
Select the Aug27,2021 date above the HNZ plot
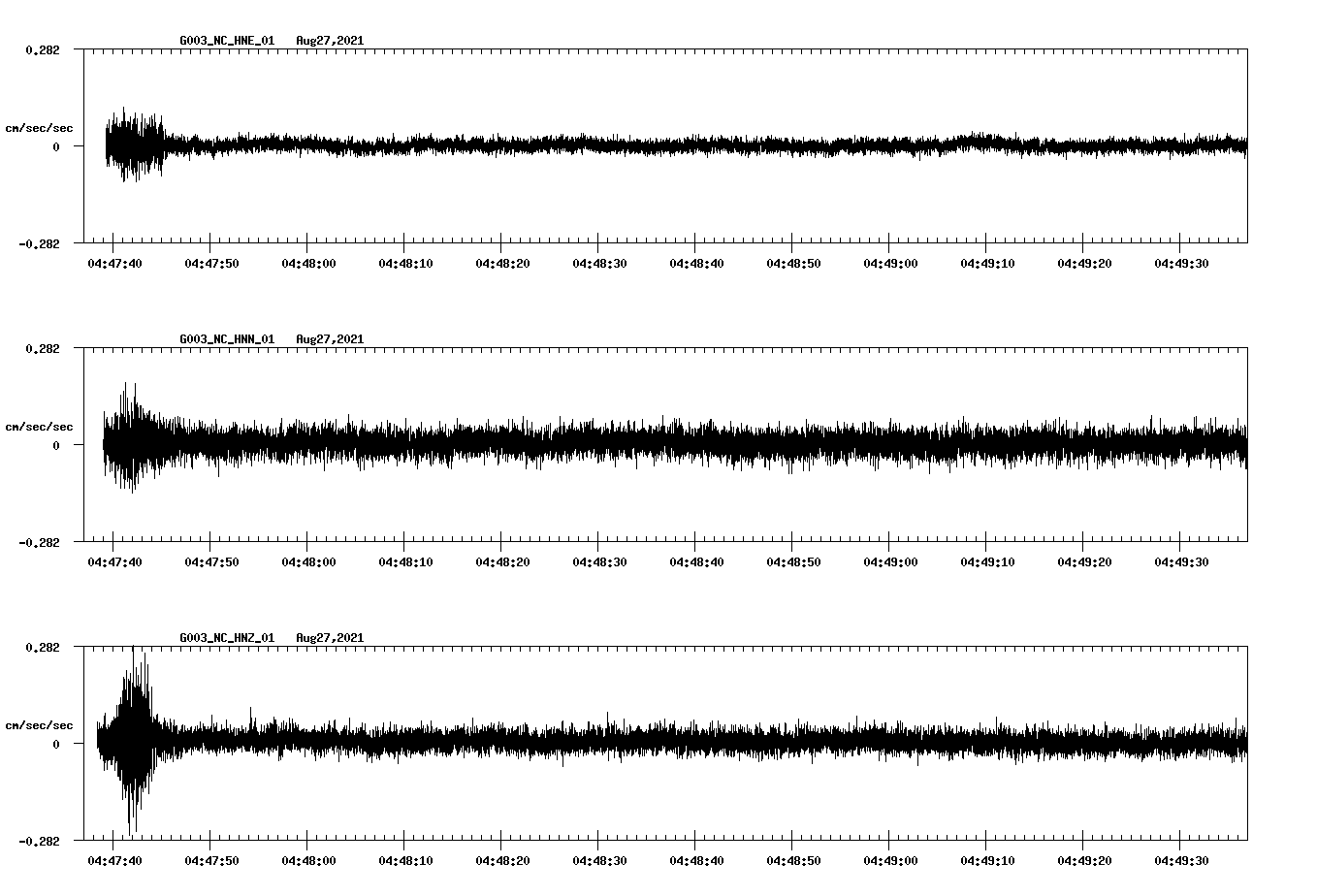330,638
